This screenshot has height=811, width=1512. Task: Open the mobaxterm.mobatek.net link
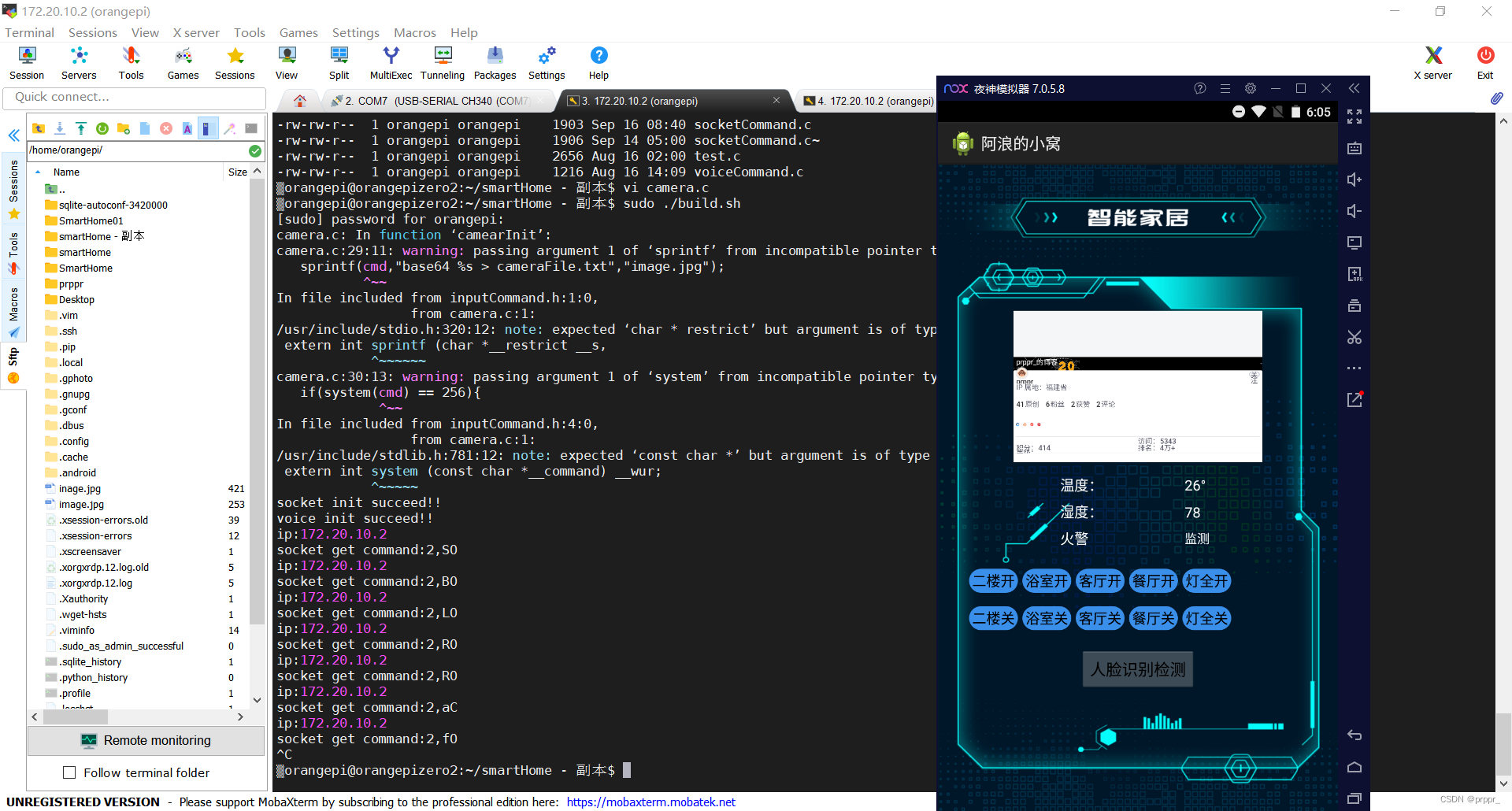click(x=650, y=802)
